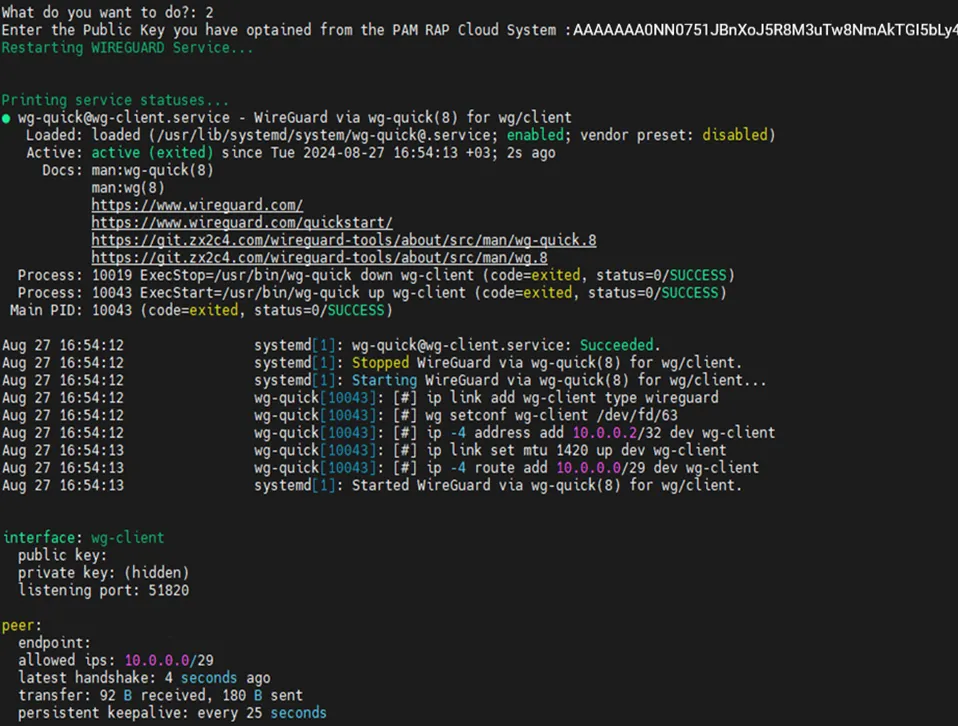Click the blue 'Starting' log word
The image size is (958, 726).
point(384,380)
